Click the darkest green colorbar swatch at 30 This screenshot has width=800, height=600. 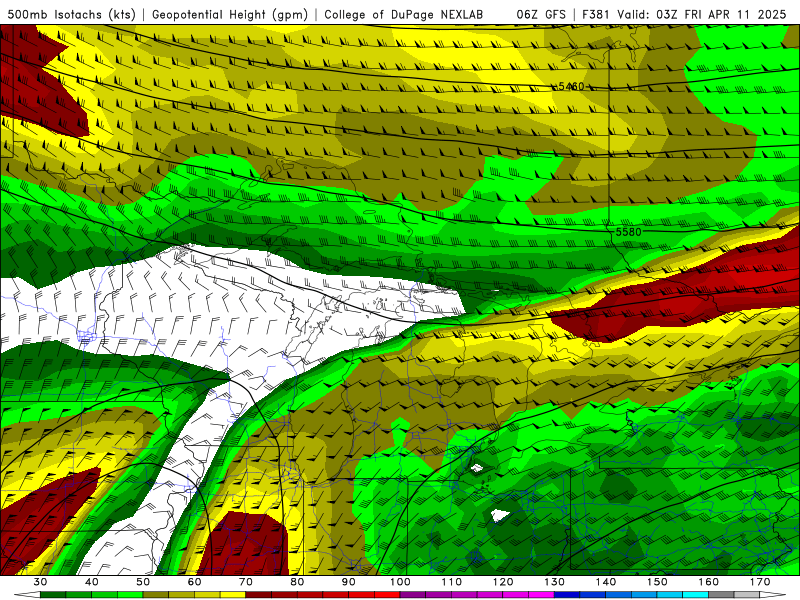point(53,595)
